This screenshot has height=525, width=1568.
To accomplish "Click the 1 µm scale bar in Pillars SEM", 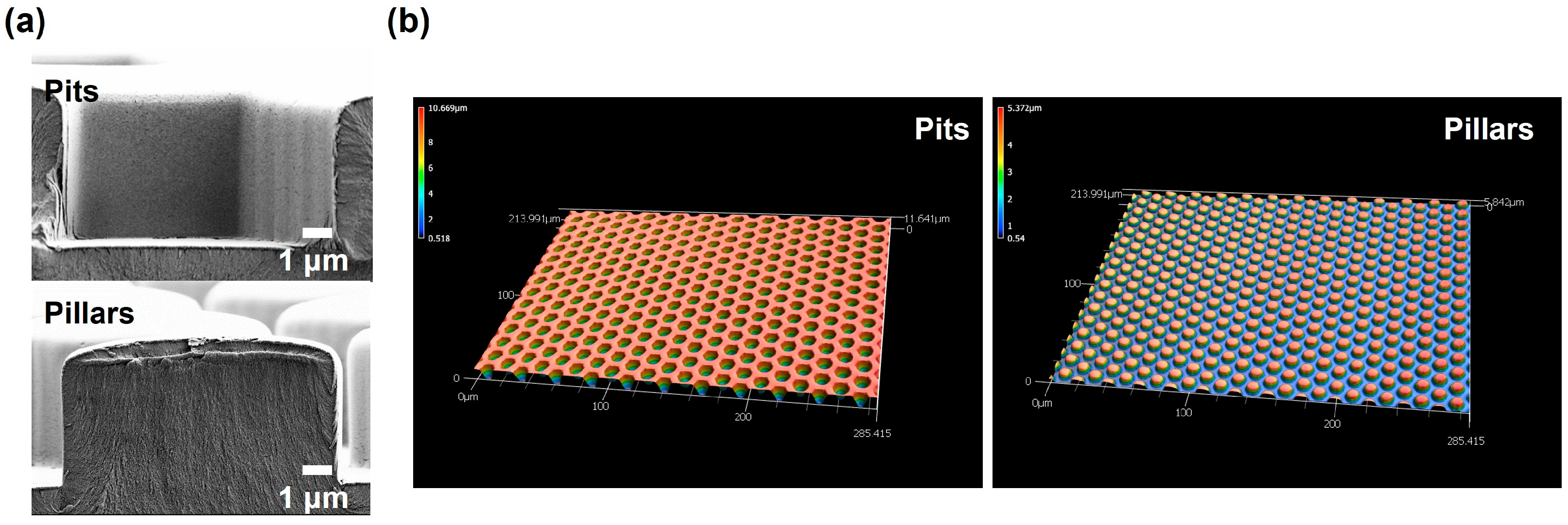I will click(316, 470).
